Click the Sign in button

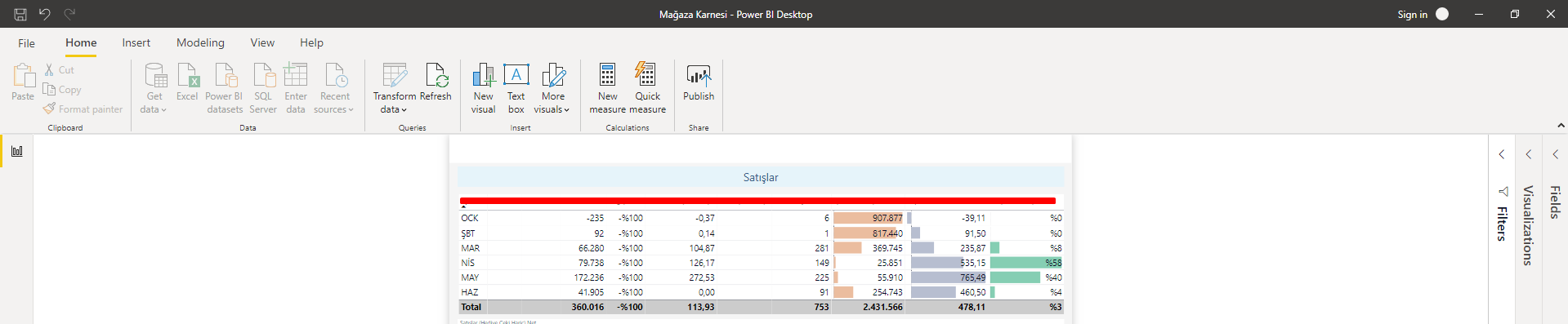(x=1412, y=14)
